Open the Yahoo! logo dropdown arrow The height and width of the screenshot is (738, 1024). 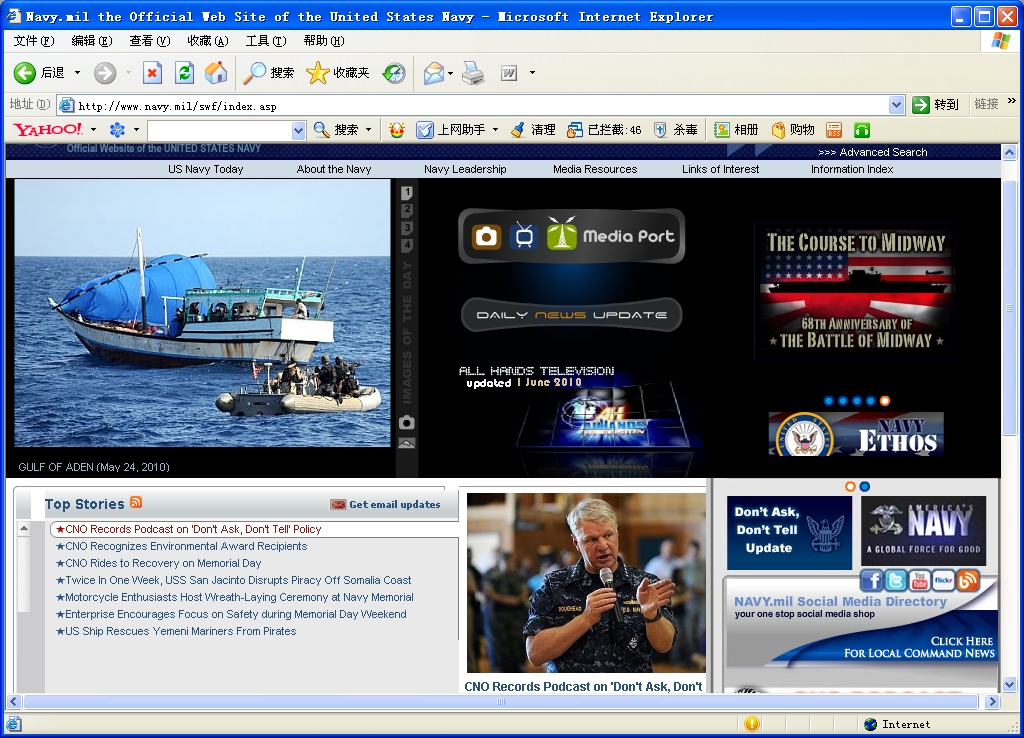93,130
